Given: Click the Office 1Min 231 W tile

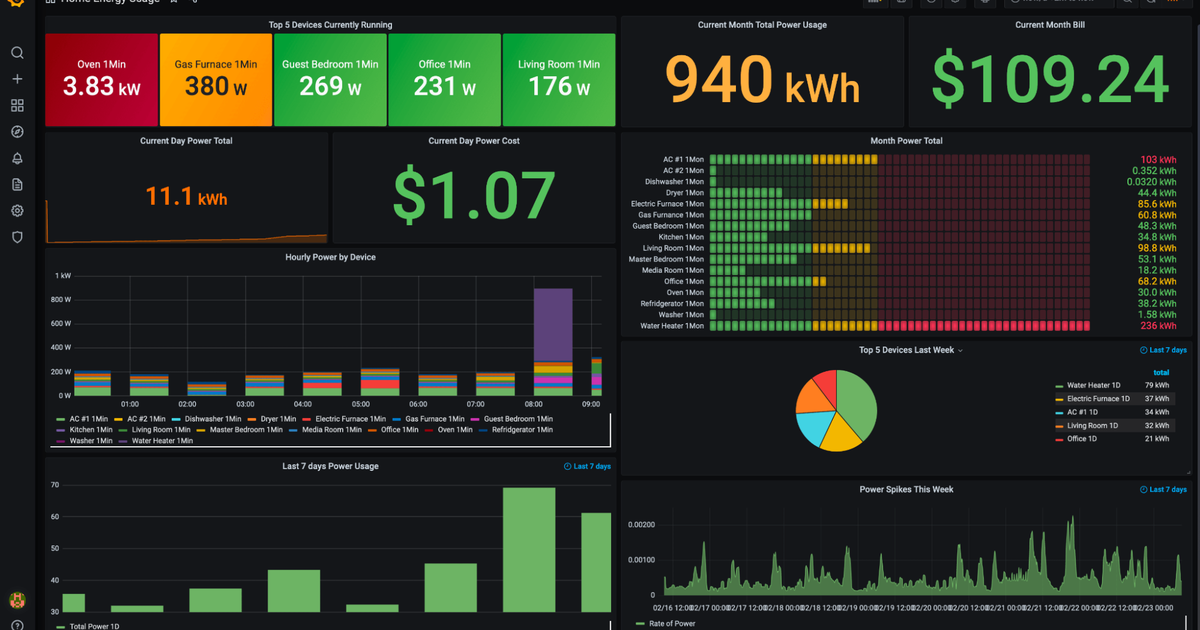Looking at the screenshot, I should (x=445, y=80).
